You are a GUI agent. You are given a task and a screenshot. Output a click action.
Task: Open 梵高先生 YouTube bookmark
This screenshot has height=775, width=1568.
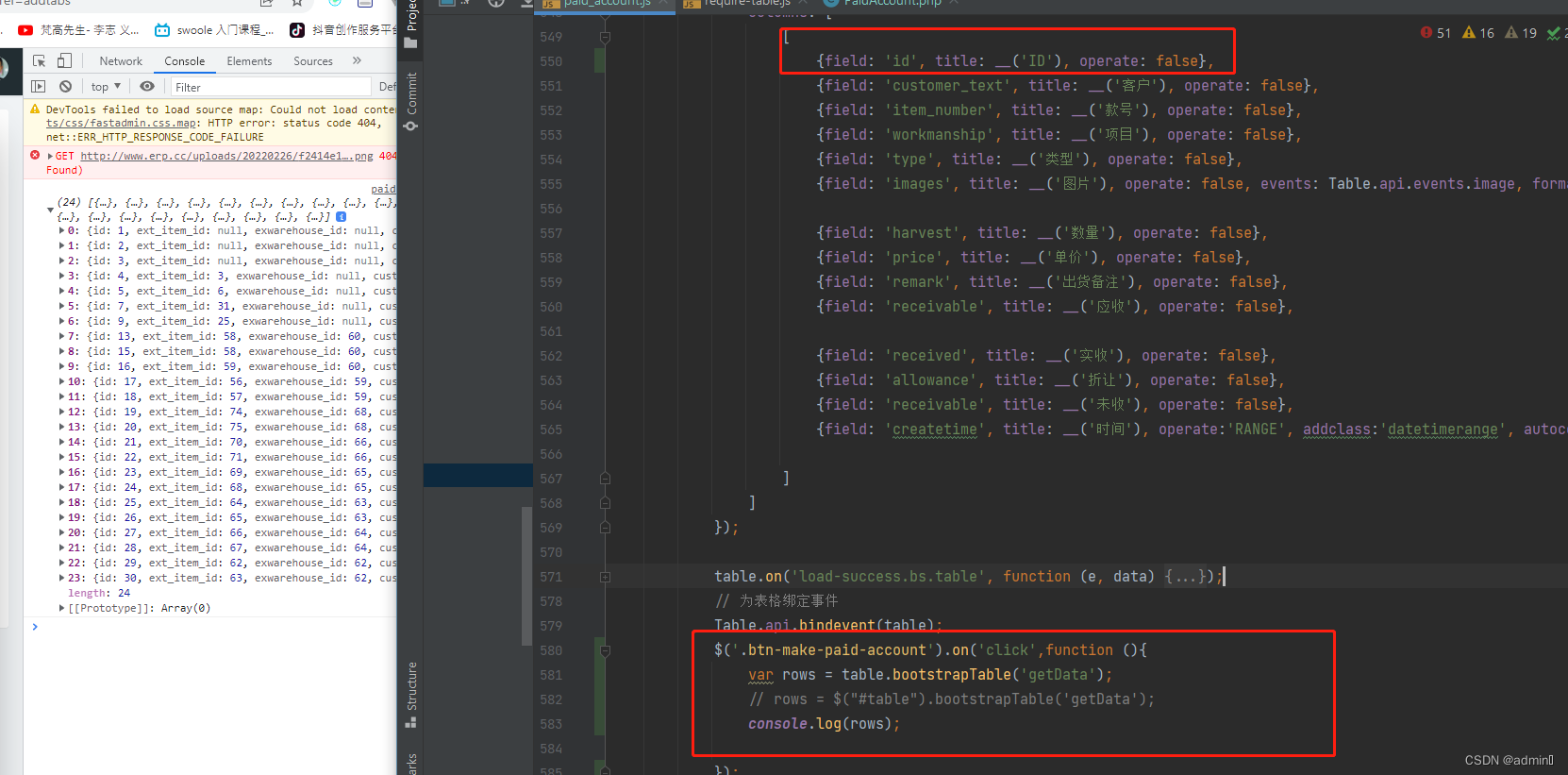[x=79, y=30]
